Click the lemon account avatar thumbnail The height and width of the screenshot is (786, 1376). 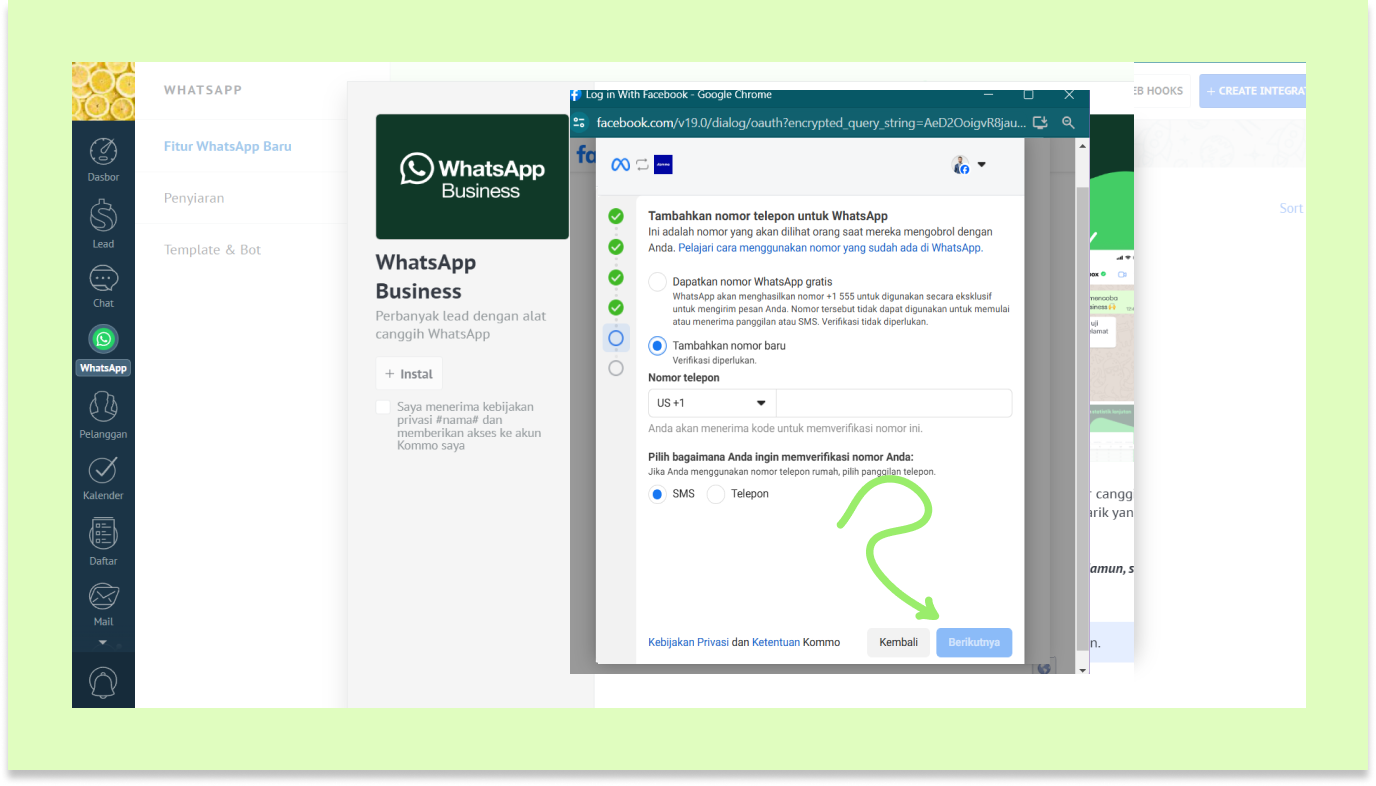[x=103, y=91]
